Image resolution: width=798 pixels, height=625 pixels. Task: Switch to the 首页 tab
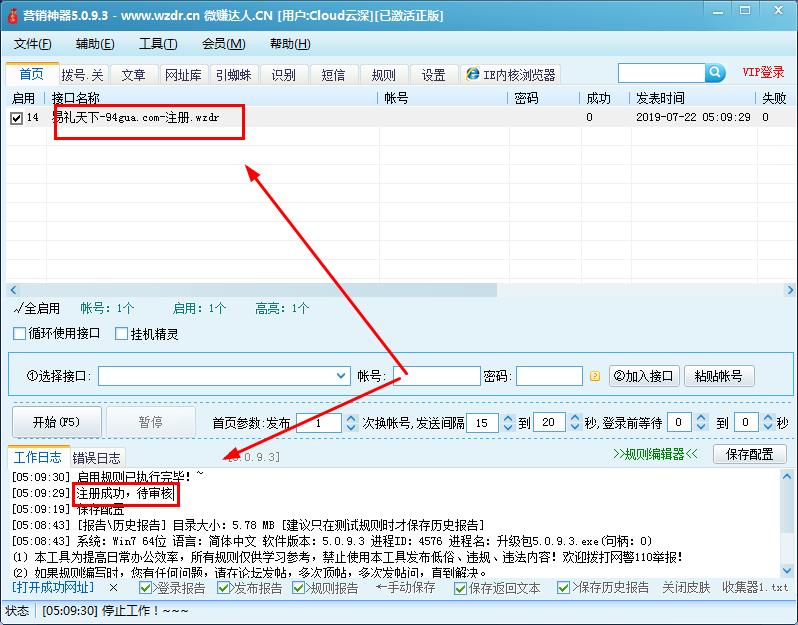coord(32,74)
